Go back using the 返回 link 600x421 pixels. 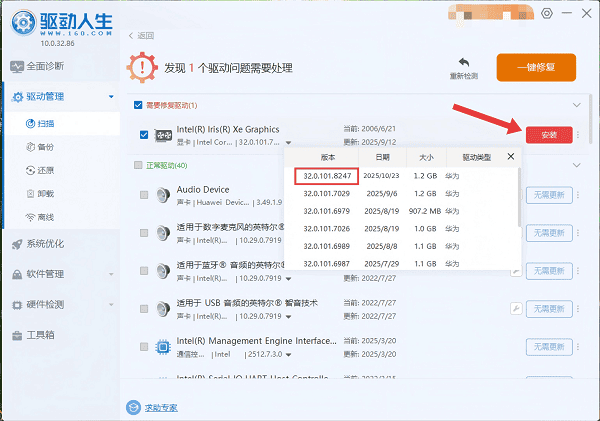pyautogui.click(x=143, y=35)
